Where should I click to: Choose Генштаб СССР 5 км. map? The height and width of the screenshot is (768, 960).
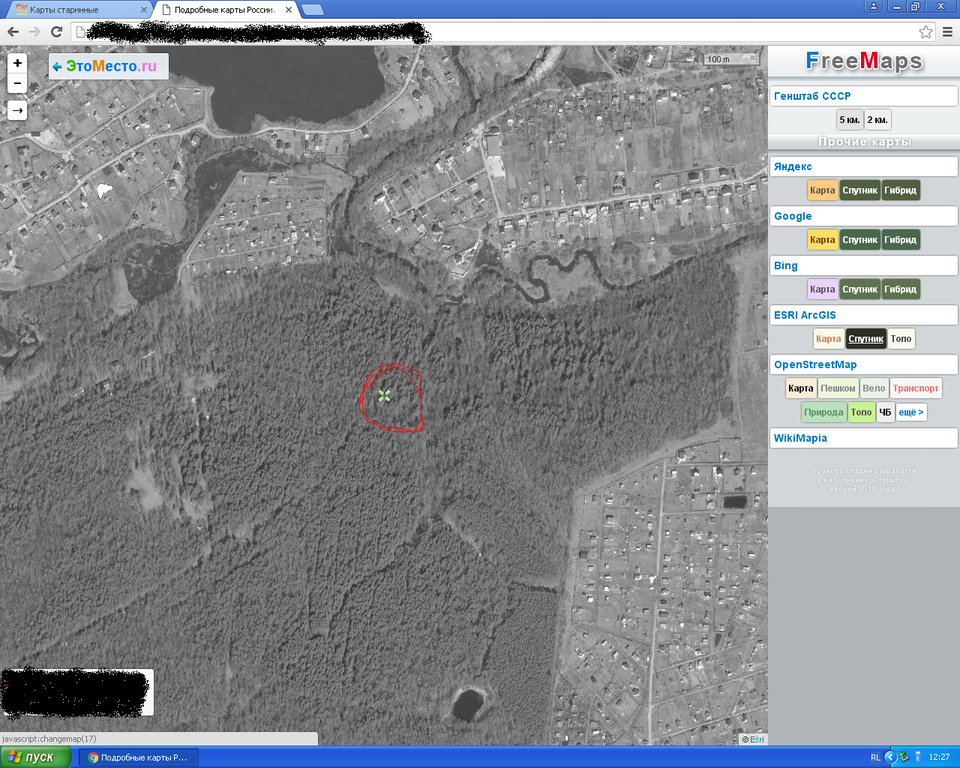point(849,120)
